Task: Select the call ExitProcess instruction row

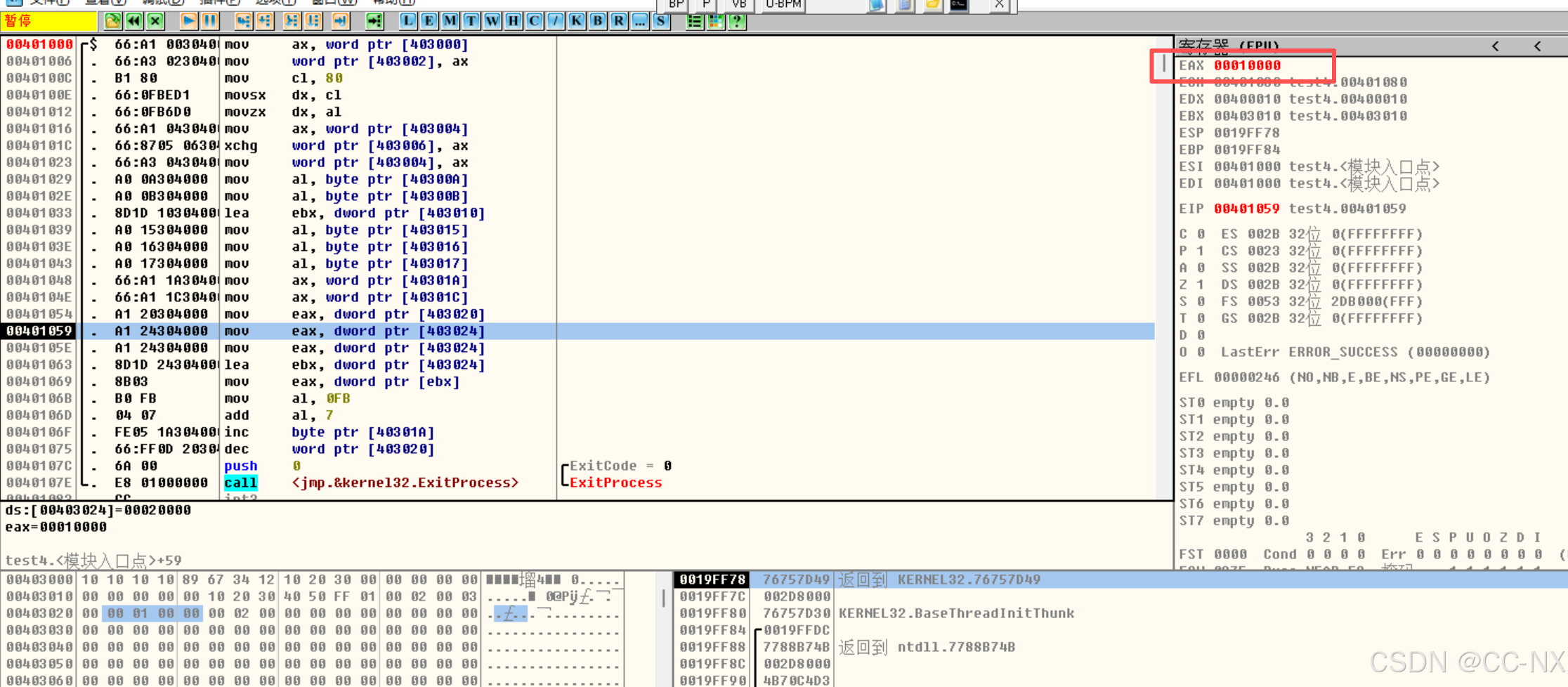Action: point(580,483)
